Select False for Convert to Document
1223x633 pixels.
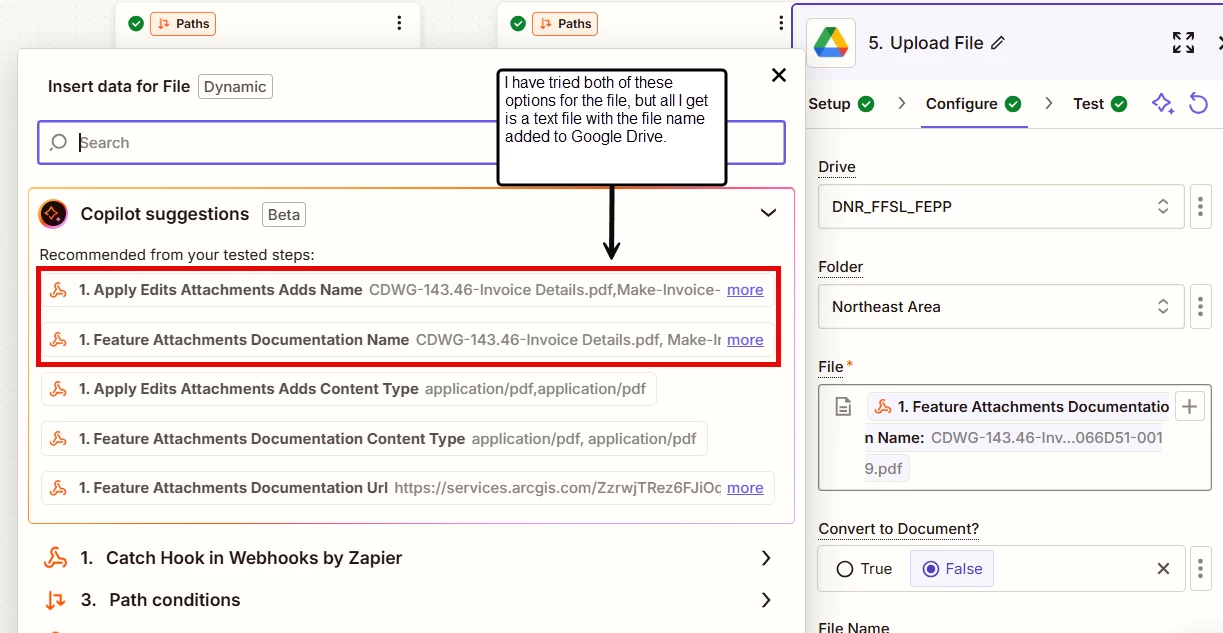pos(952,568)
